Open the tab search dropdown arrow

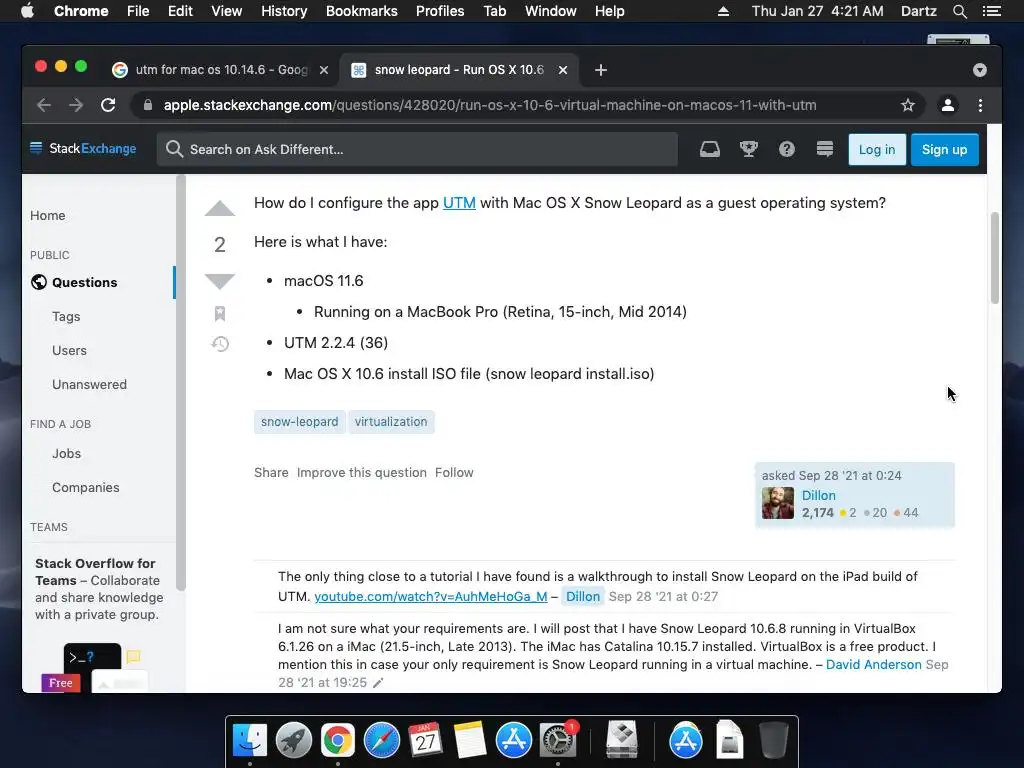(x=980, y=70)
